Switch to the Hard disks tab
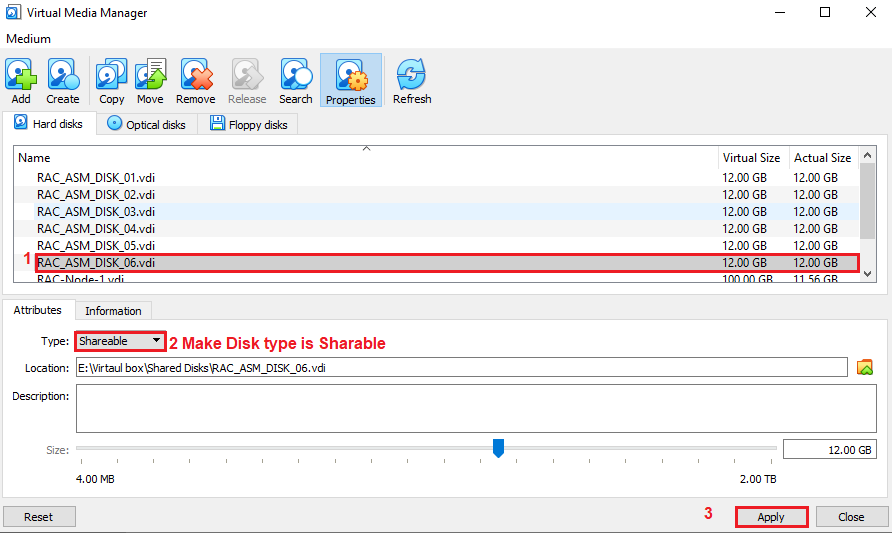Image resolution: width=892 pixels, height=533 pixels. [x=49, y=123]
